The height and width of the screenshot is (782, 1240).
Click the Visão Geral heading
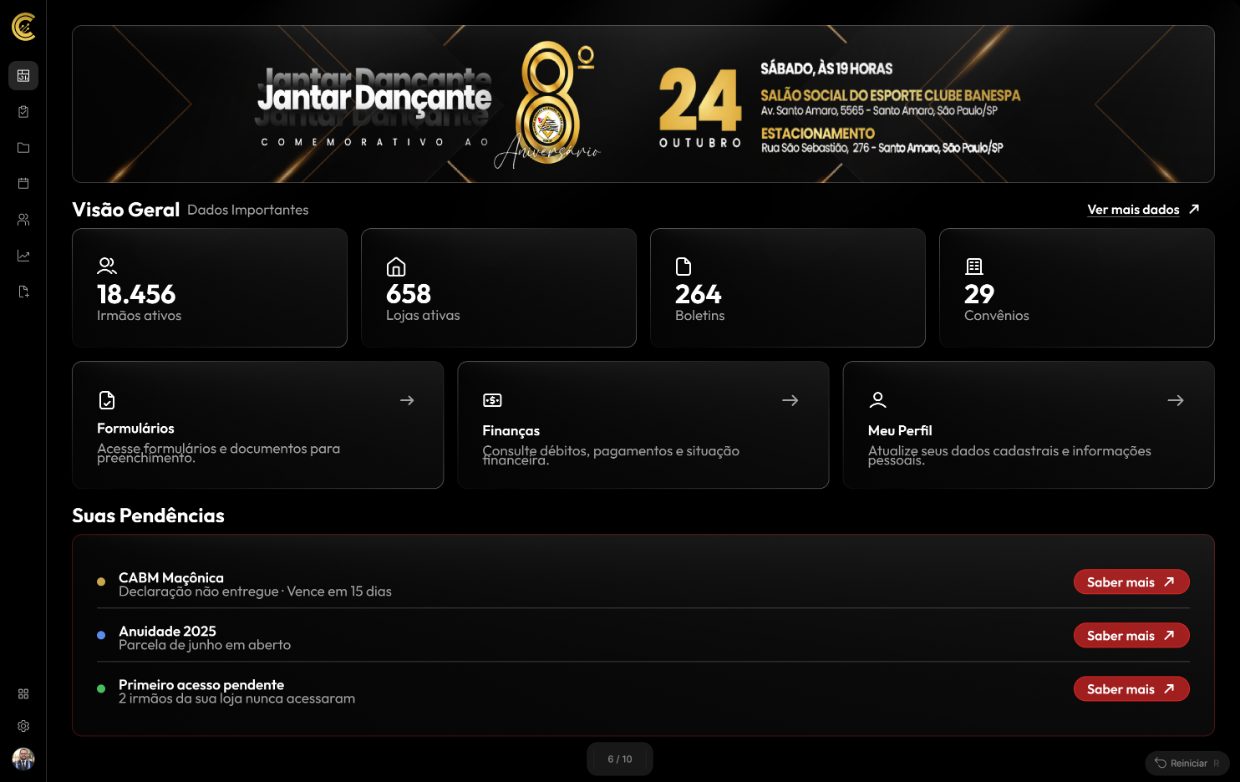(126, 210)
